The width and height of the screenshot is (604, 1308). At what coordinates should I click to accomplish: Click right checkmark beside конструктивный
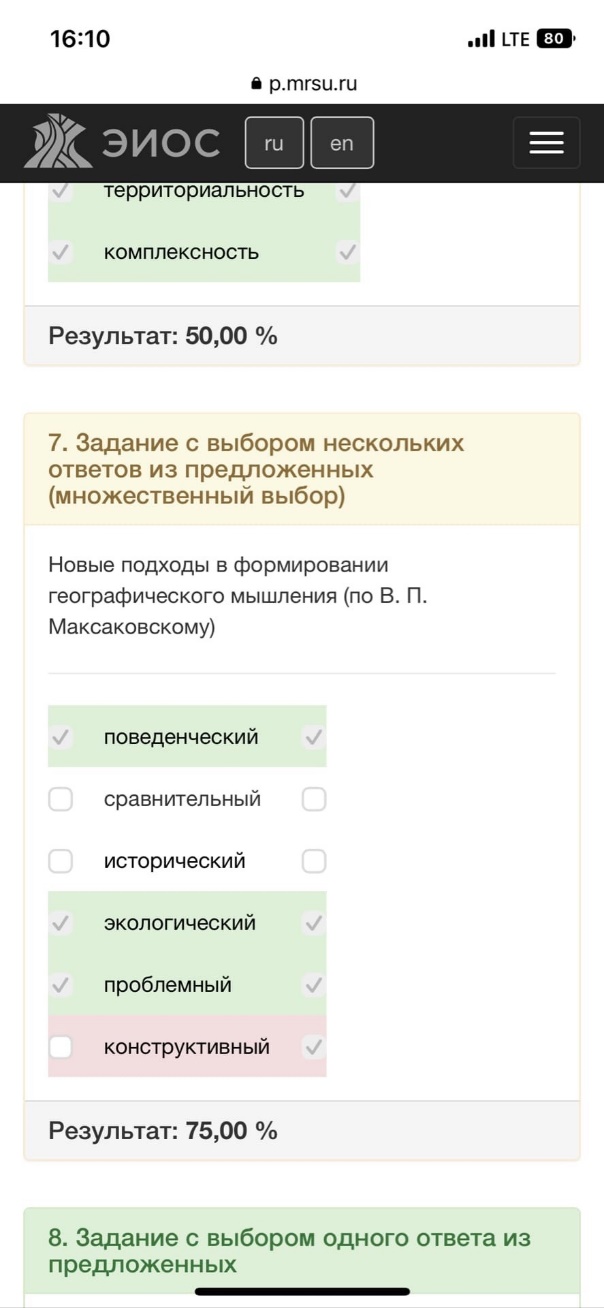(314, 1047)
